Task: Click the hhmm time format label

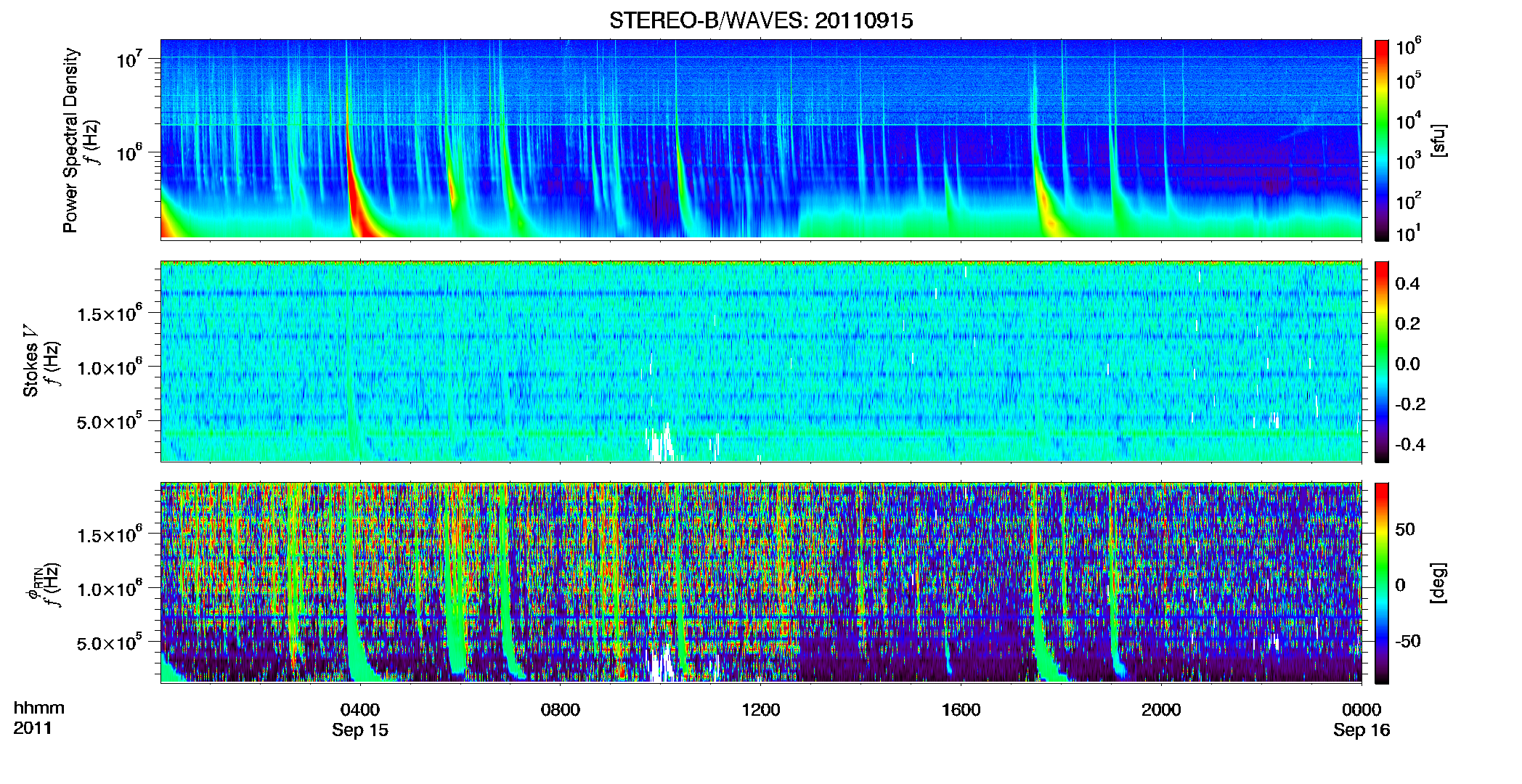Action: click(x=39, y=709)
